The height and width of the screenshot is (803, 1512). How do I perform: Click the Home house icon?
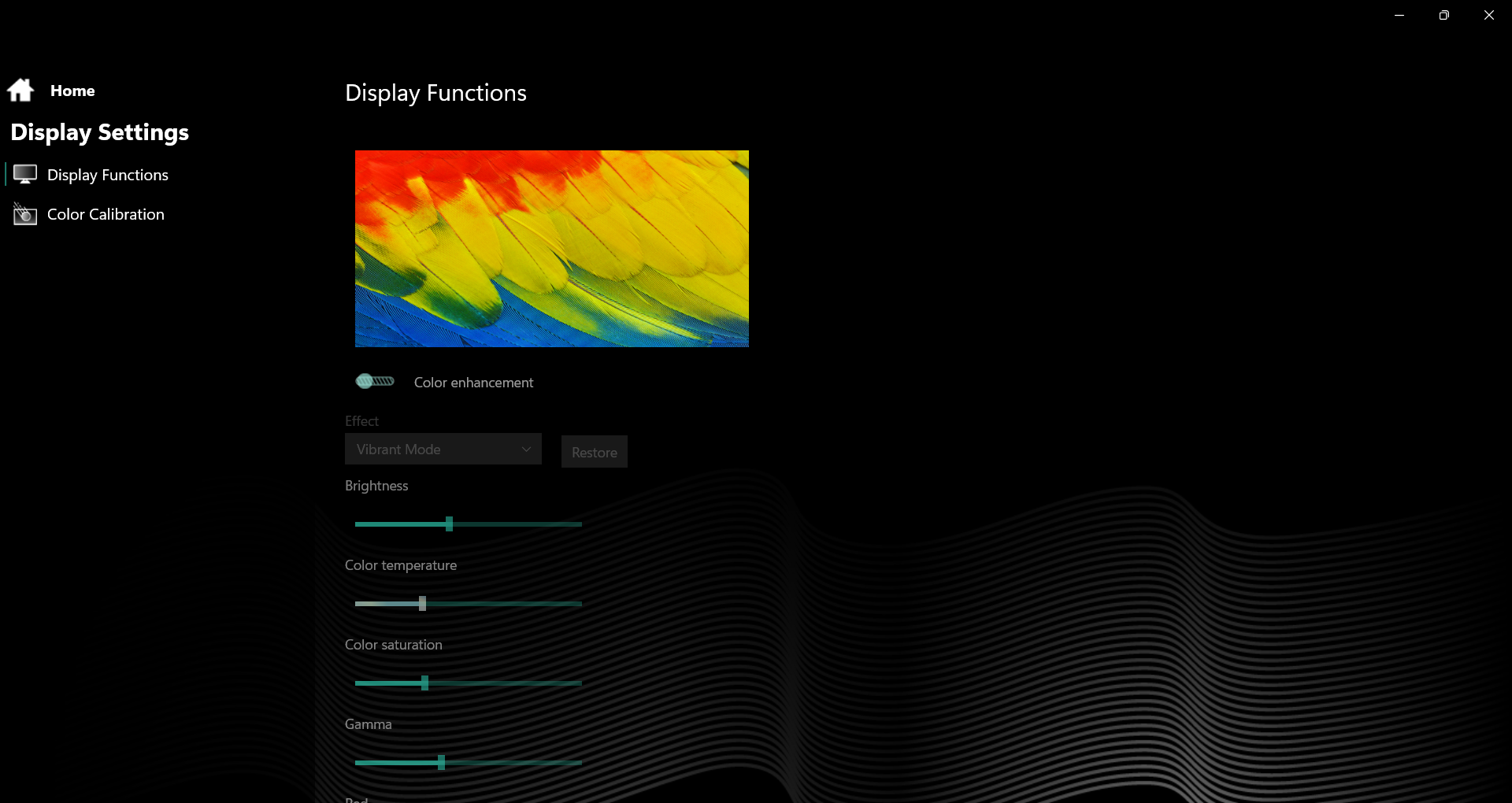tap(20, 91)
